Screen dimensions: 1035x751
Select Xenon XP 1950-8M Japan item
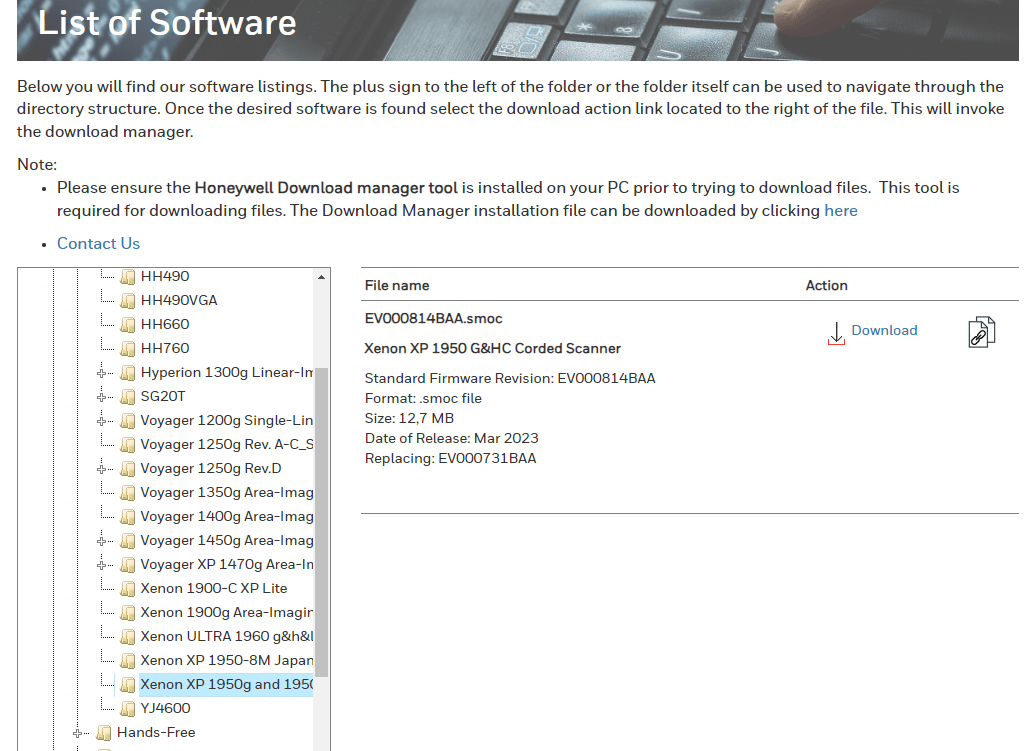coord(226,660)
